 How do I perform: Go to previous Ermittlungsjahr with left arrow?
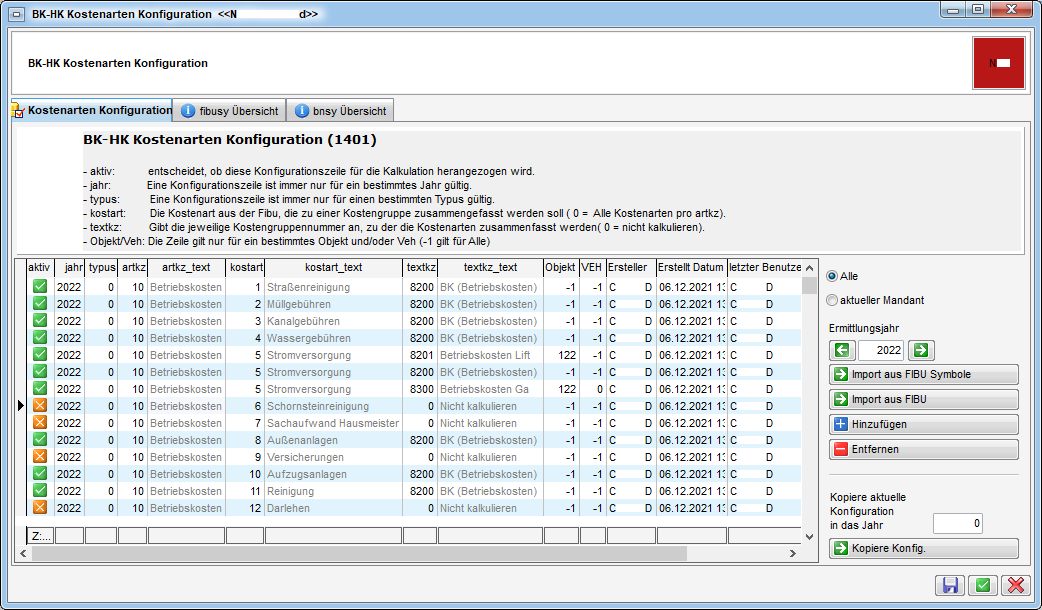[x=842, y=350]
